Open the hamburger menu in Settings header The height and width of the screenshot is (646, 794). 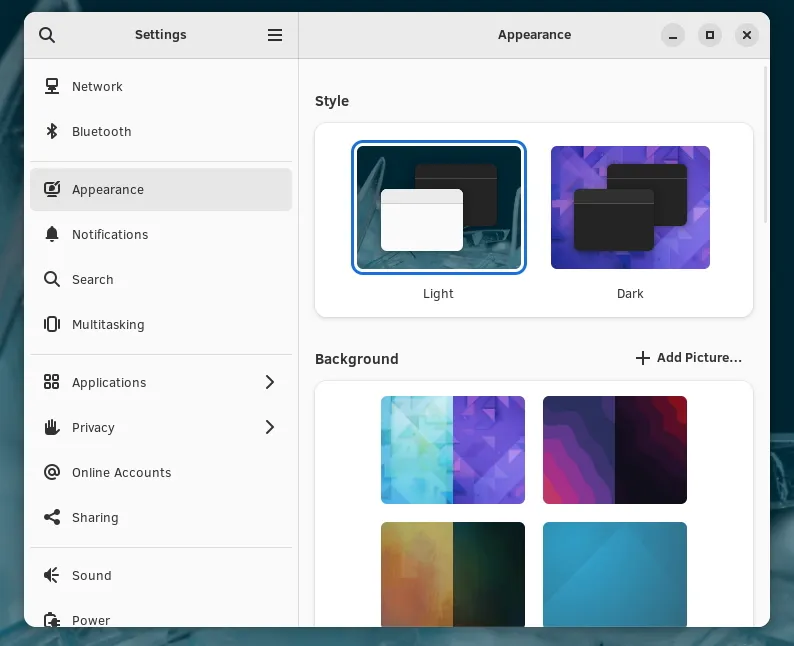pyautogui.click(x=275, y=35)
